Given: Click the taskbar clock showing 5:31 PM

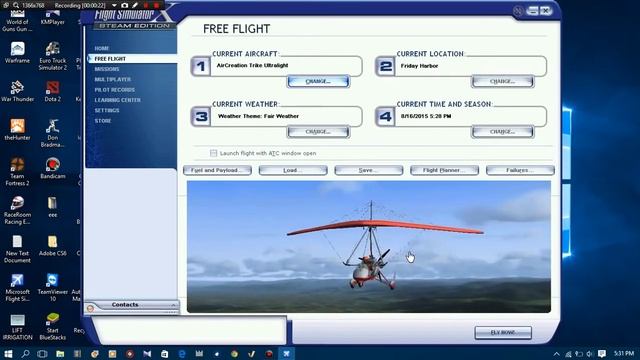Looking at the screenshot, I should point(624,353).
